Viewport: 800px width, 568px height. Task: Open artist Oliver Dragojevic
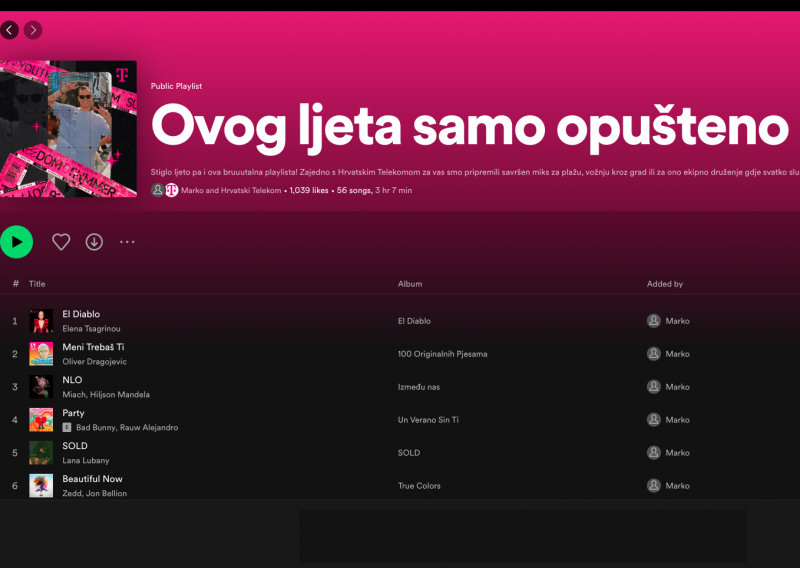[94, 362]
